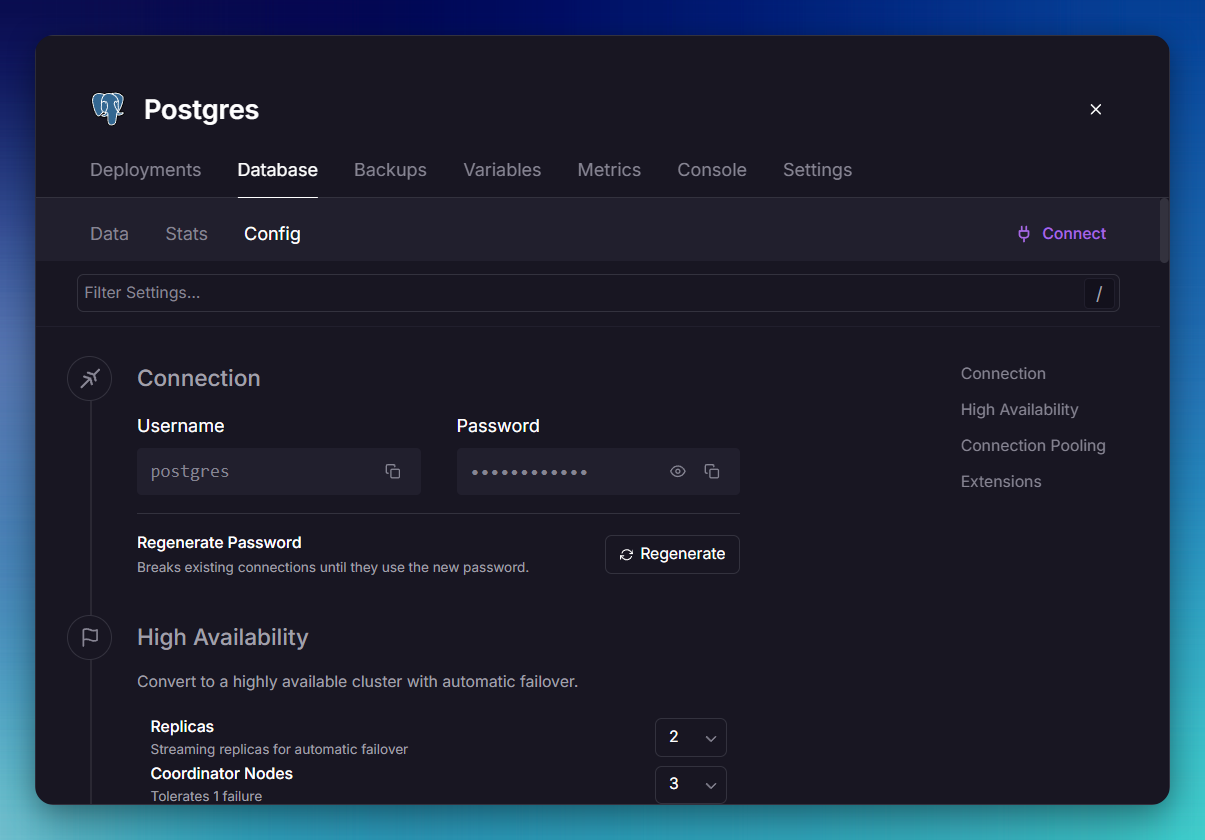Jump to Extensions section link

coord(1001,481)
